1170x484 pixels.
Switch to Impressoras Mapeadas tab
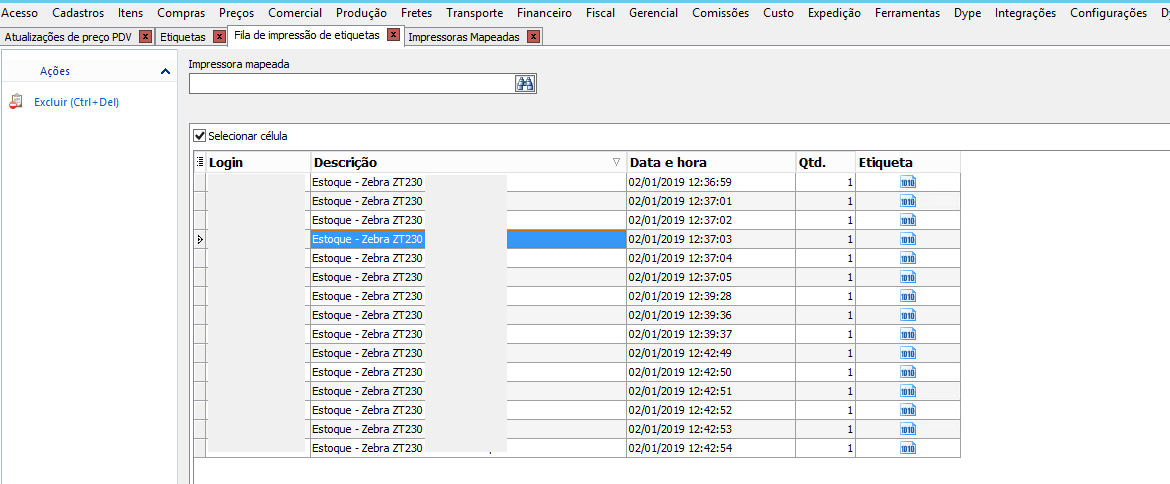[464, 37]
